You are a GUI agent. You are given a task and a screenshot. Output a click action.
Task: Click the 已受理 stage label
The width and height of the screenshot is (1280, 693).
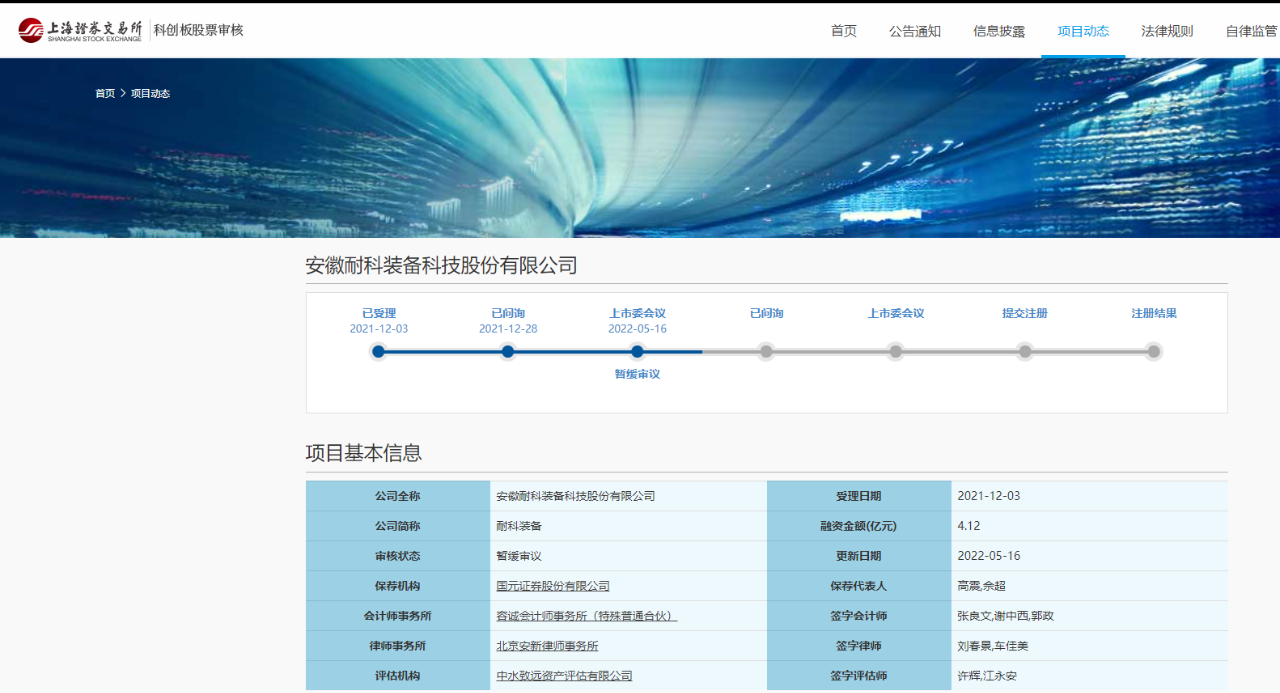379,313
